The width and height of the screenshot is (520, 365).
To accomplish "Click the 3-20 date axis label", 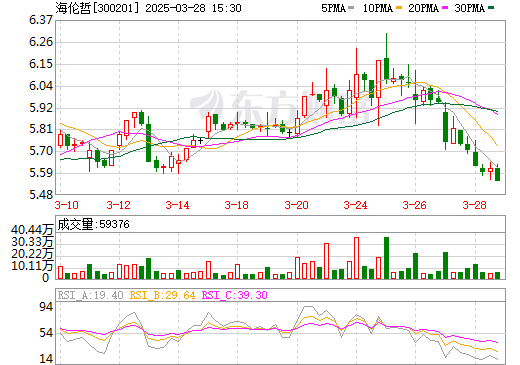I will coord(296,205).
